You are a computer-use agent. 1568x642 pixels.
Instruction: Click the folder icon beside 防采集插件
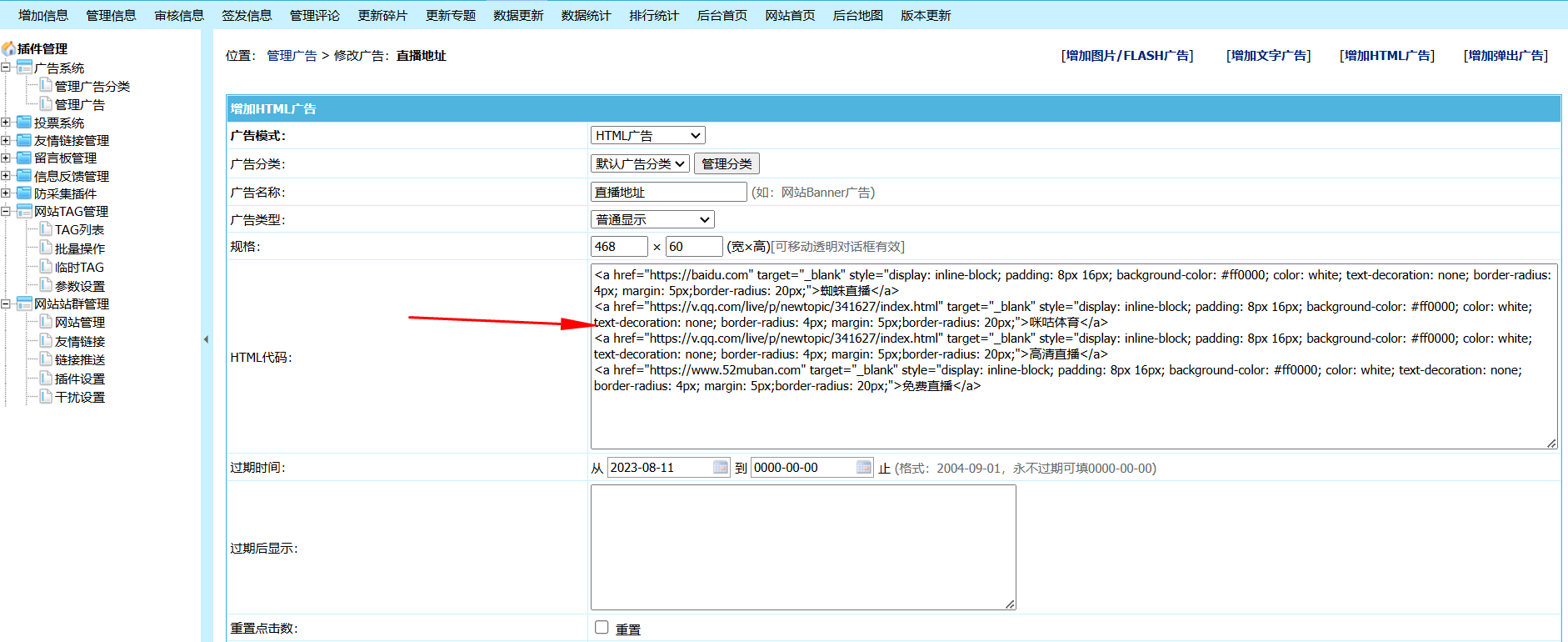[24, 193]
